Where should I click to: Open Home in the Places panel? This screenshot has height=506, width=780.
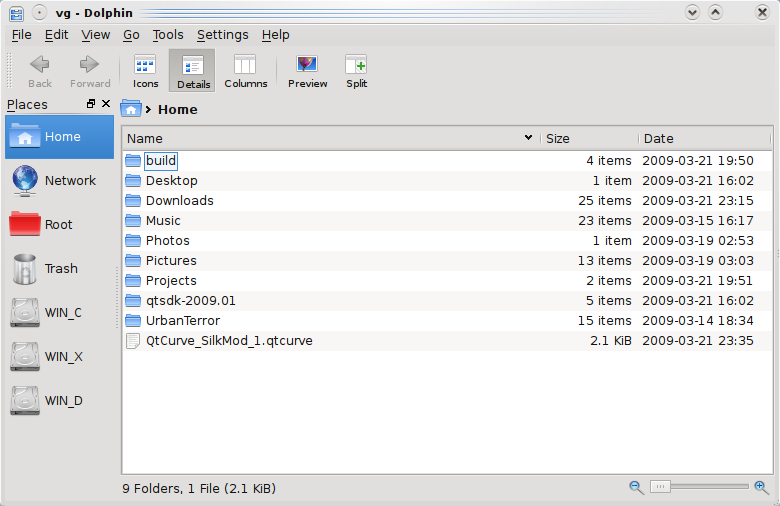(60, 137)
